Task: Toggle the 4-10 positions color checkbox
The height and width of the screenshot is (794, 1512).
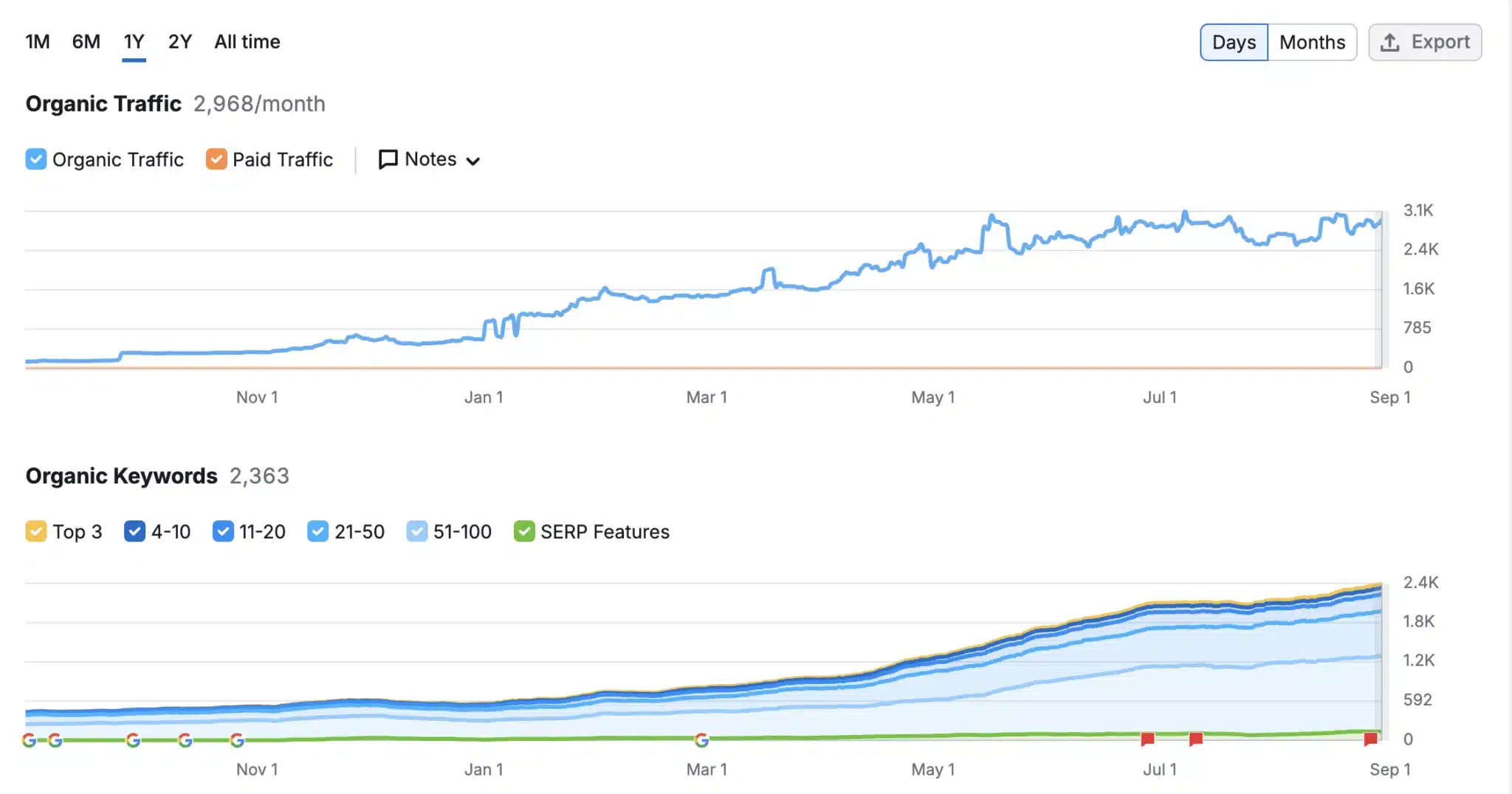Action: click(x=134, y=531)
